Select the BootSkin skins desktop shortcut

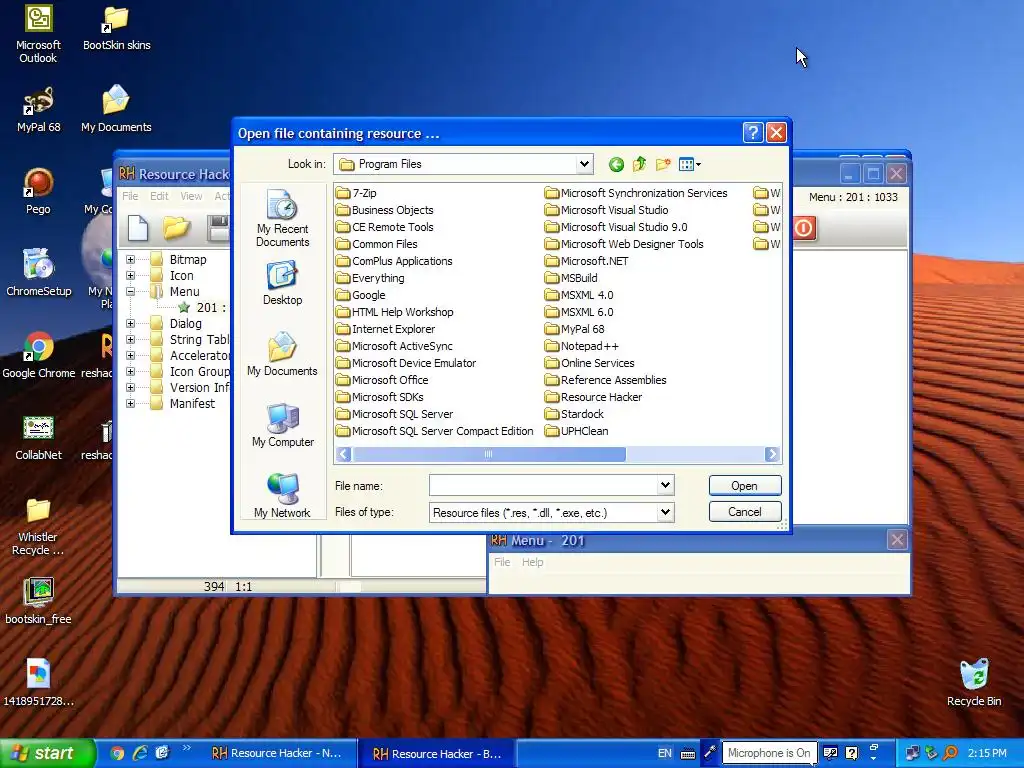tap(116, 27)
